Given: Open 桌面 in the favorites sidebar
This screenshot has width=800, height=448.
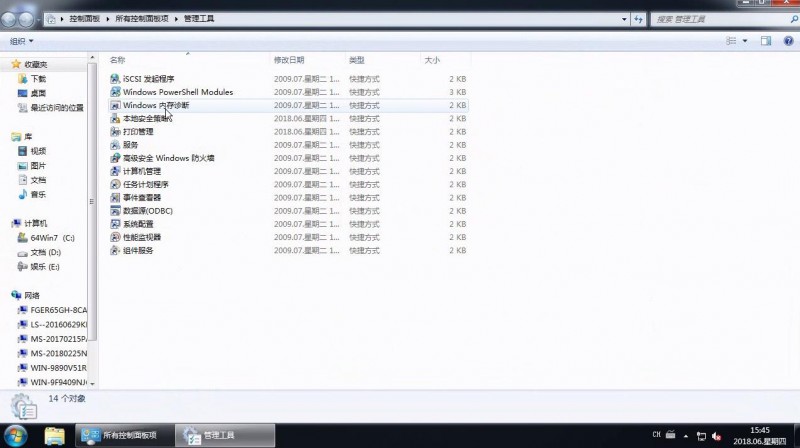Looking at the screenshot, I should (x=32, y=93).
